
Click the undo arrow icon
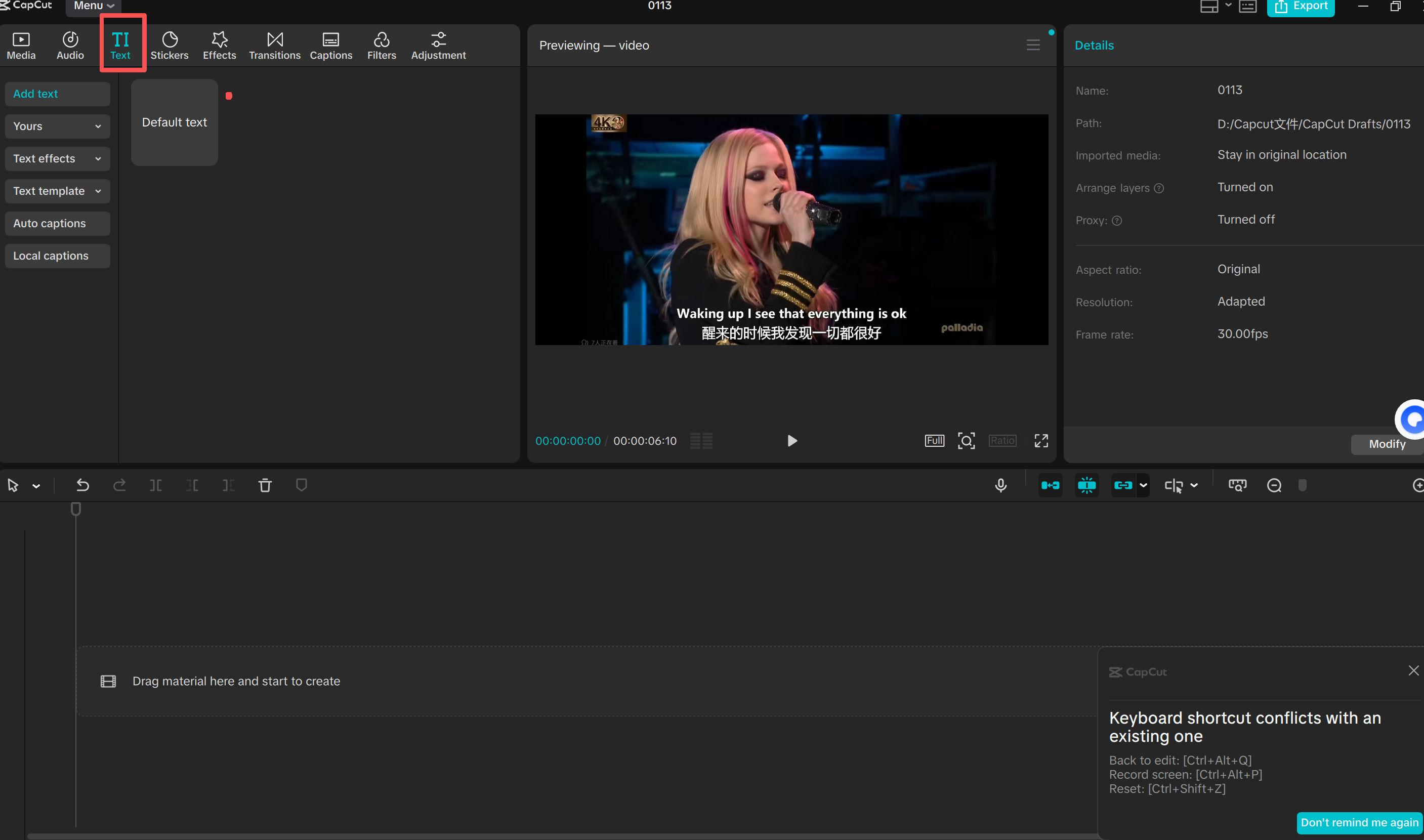click(82, 485)
